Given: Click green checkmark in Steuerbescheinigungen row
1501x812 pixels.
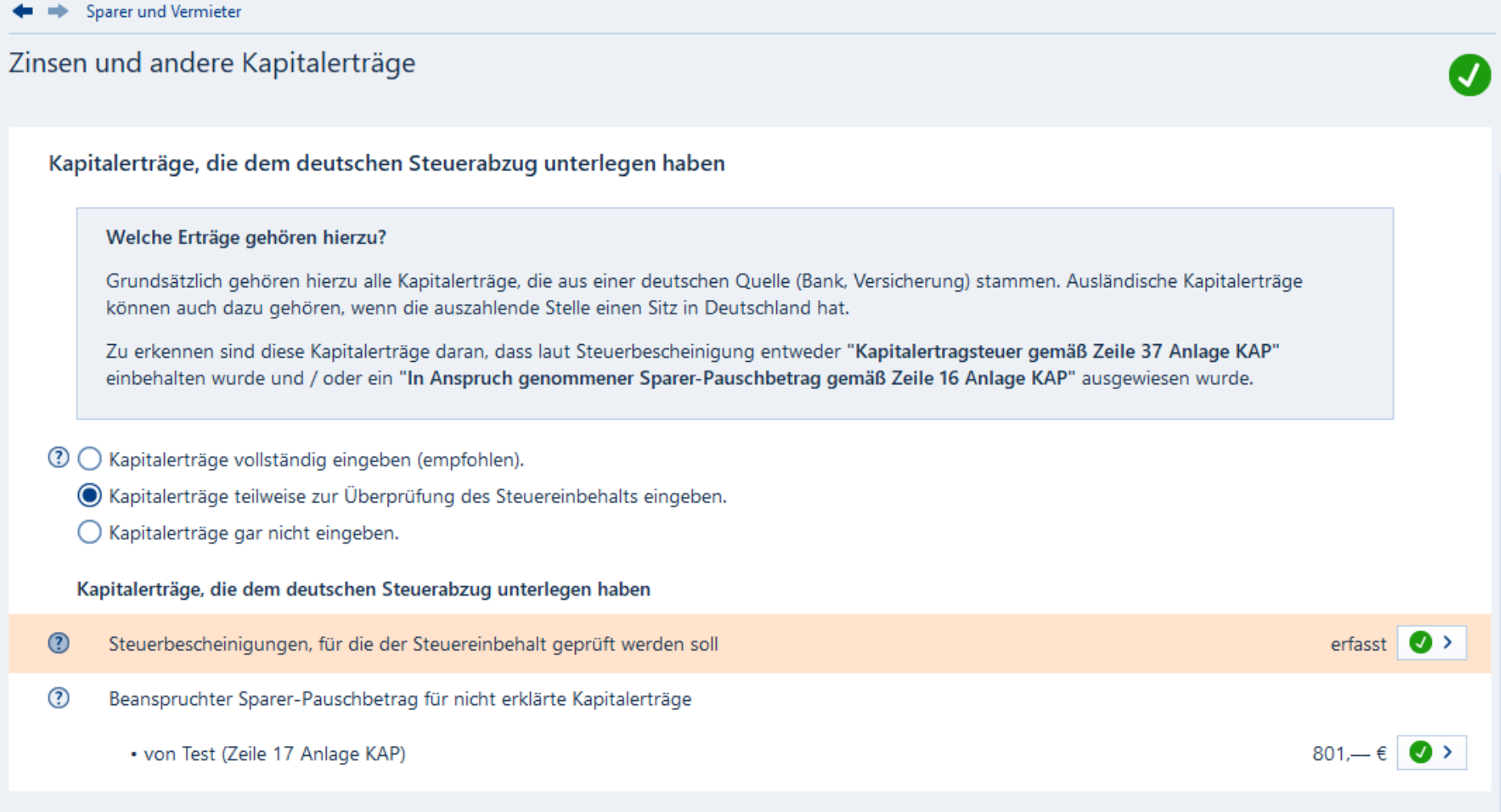Looking at the screenshot, I should 1421,643.
